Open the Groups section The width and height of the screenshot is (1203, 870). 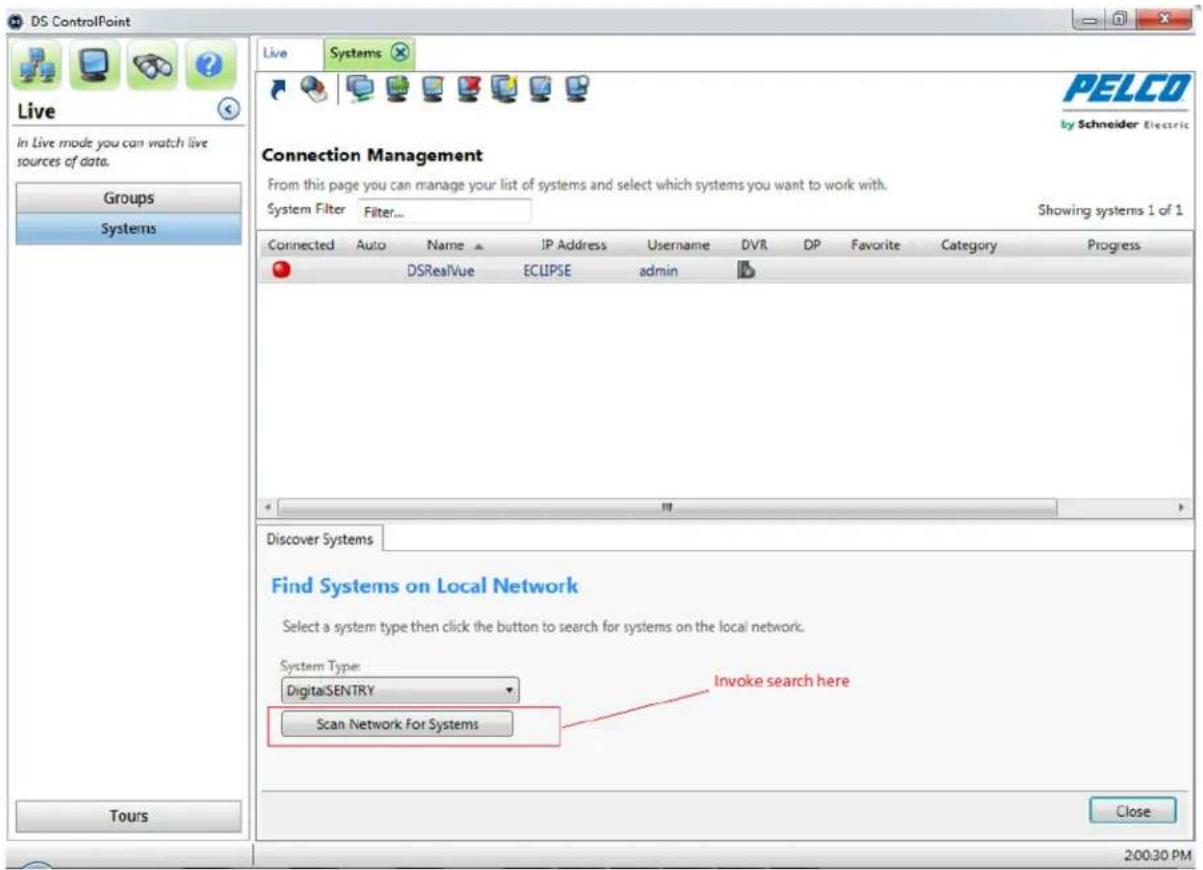[129, 198]
